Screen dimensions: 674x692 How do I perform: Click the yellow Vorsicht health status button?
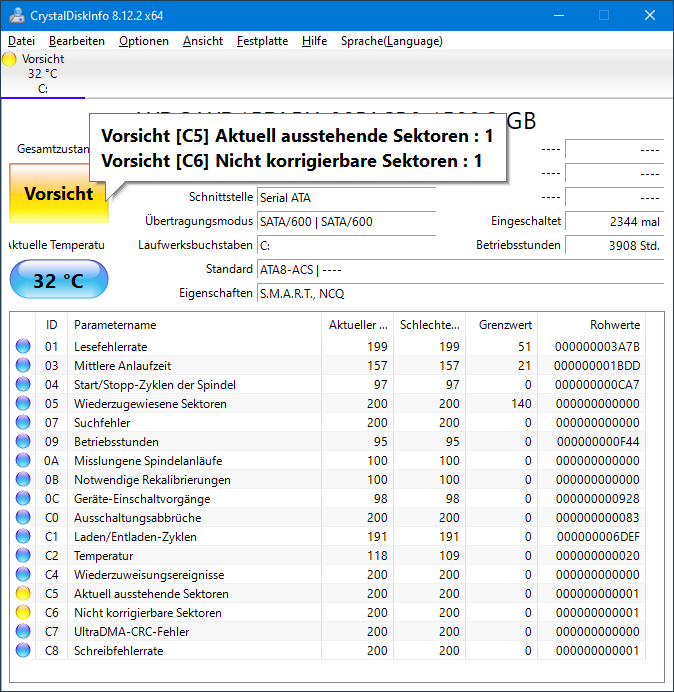click(59, 193)
